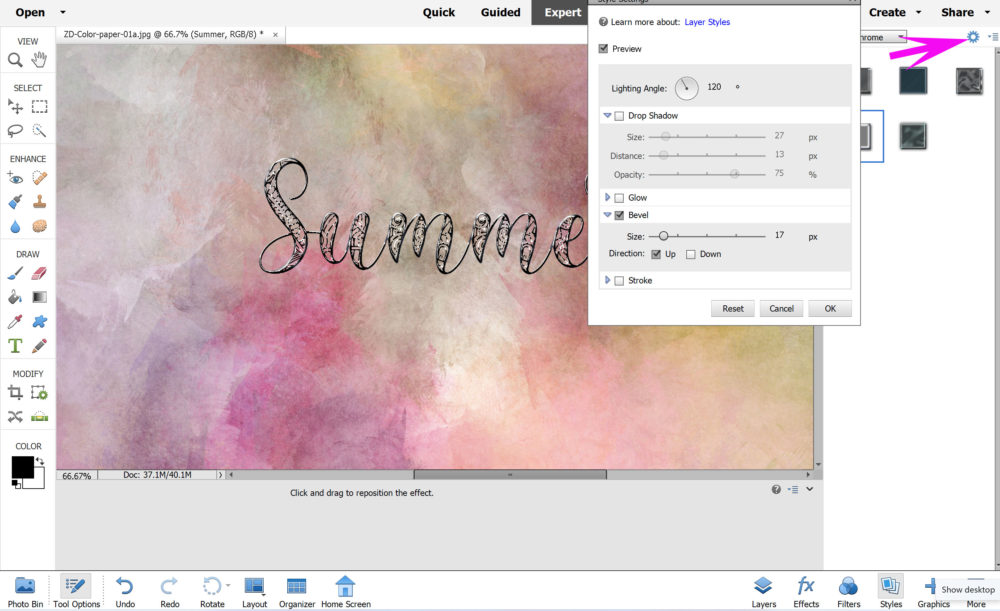Select the ZD-Color-paper-01a.jpg document tab
1000x611 pixels.
(x=163, y=34)
